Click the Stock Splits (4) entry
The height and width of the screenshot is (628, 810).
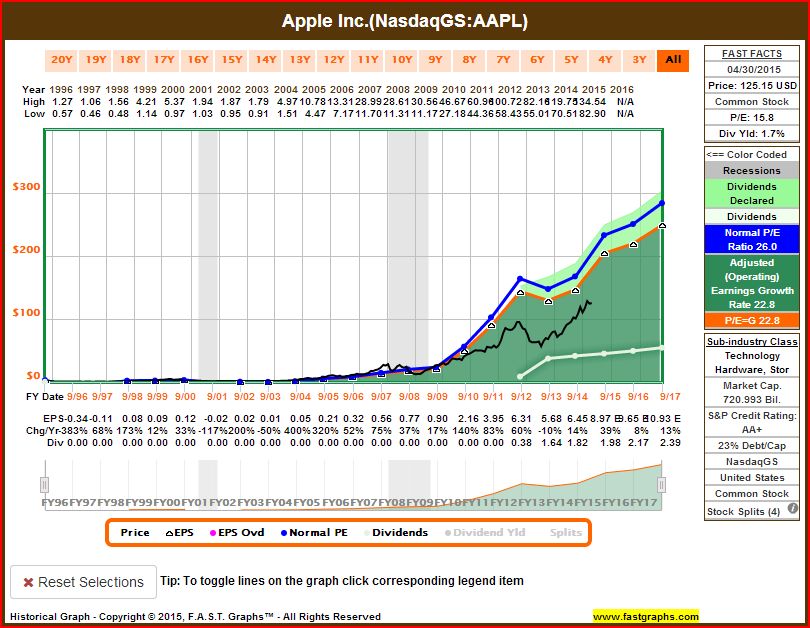coord(743,511)
